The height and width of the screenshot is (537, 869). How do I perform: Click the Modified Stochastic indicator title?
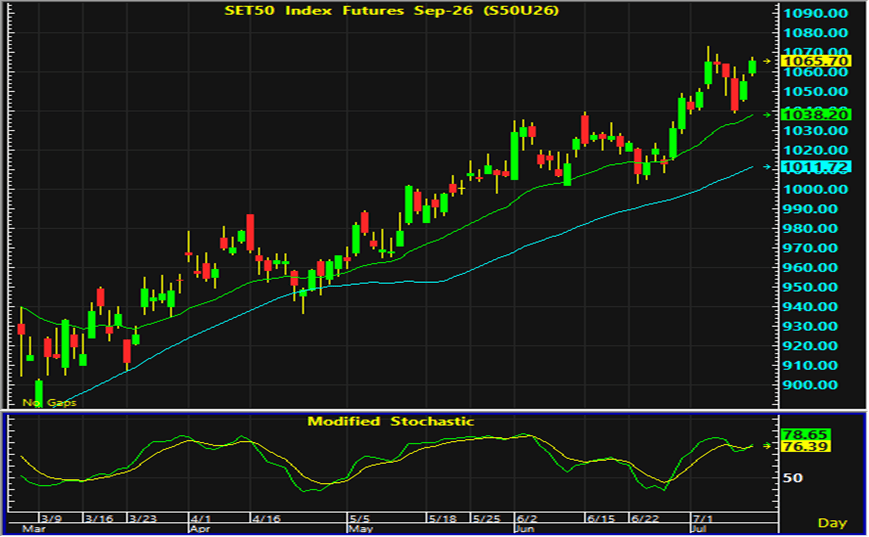pos(391,422)
